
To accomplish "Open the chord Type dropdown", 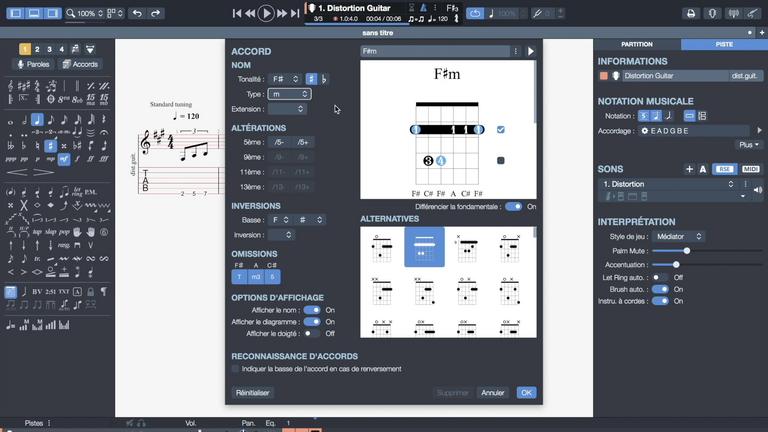I will point(290,94).
